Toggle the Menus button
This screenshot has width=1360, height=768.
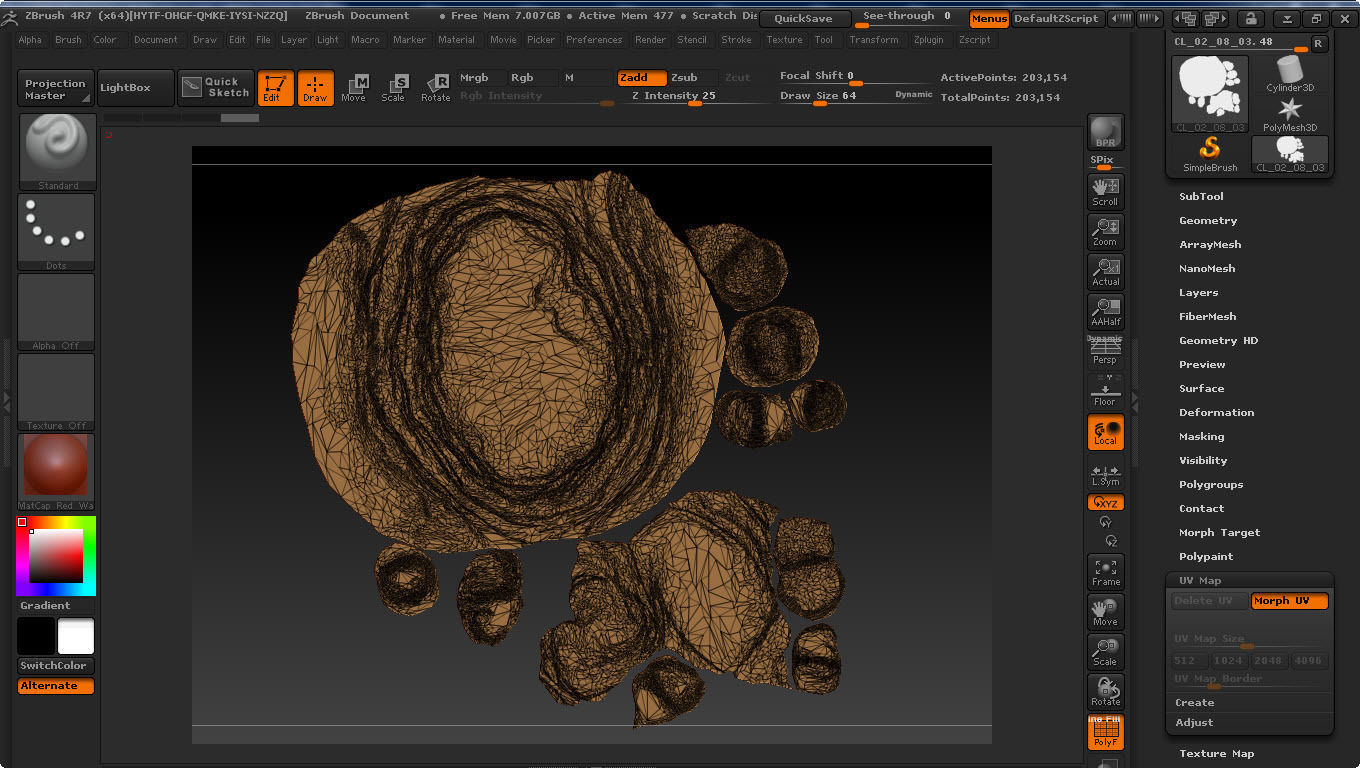[x=989, y=19]
